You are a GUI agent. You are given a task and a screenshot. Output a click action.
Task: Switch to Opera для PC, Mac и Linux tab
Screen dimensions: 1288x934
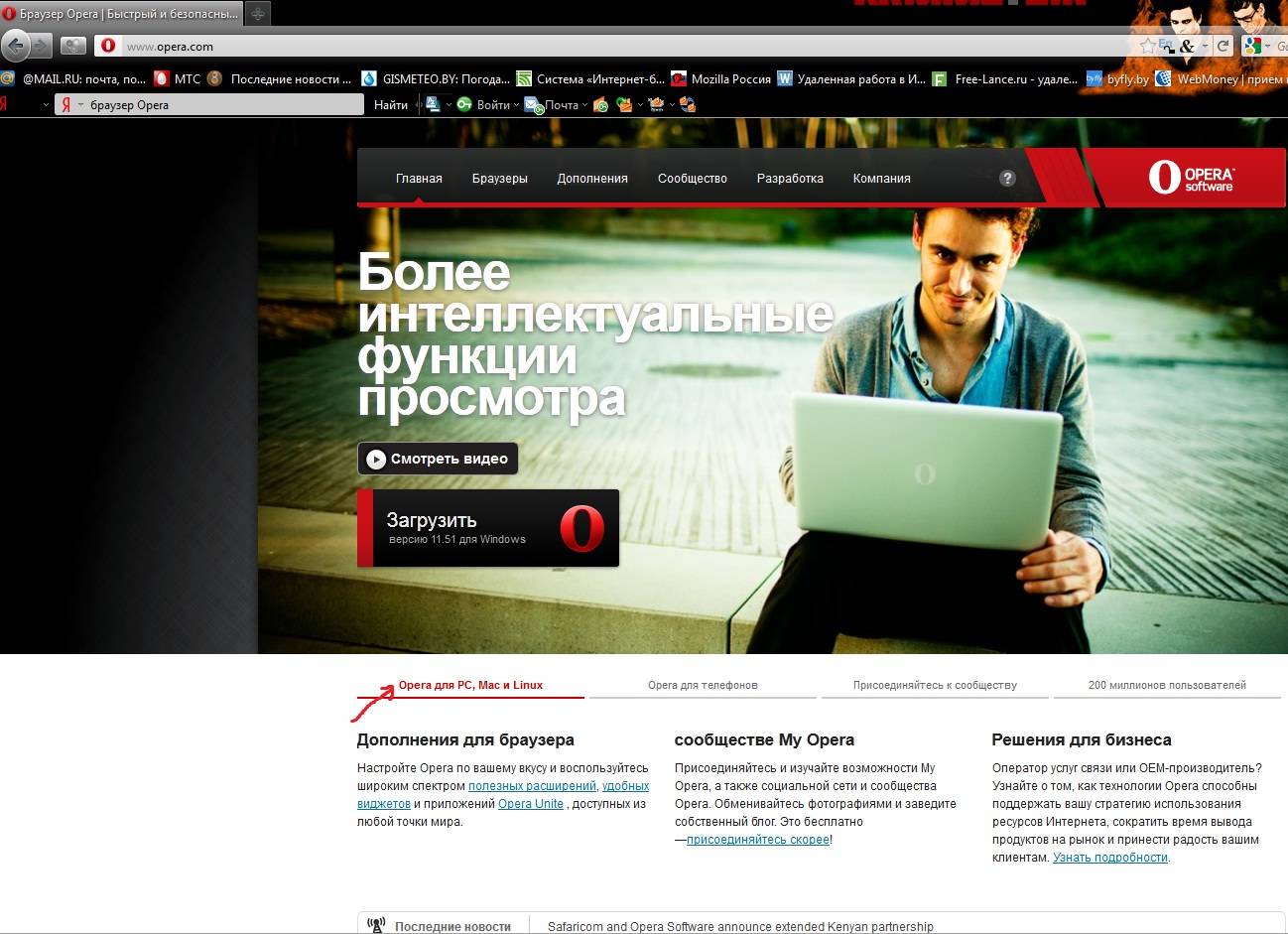coord(471,685)
